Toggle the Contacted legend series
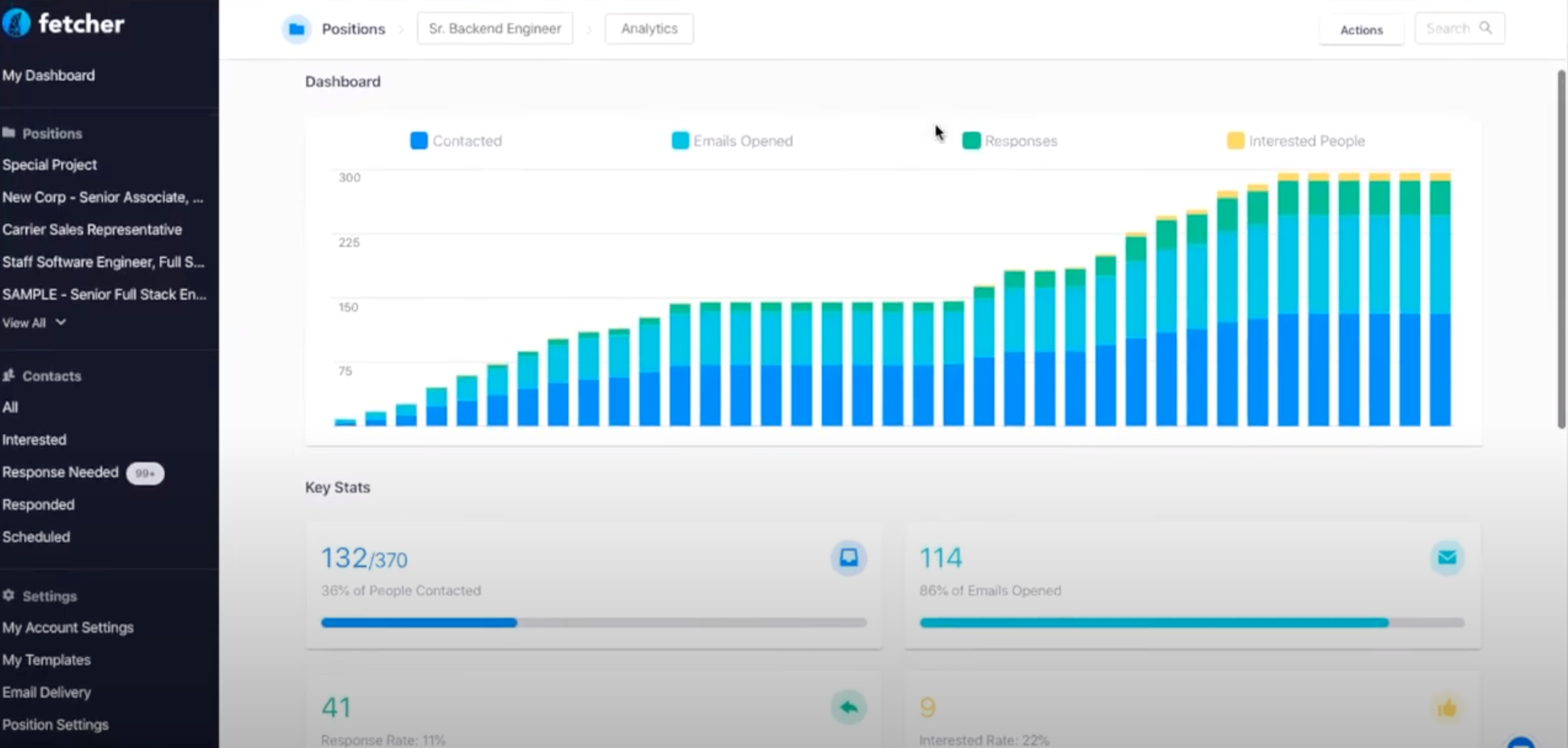 pos(456,141)
